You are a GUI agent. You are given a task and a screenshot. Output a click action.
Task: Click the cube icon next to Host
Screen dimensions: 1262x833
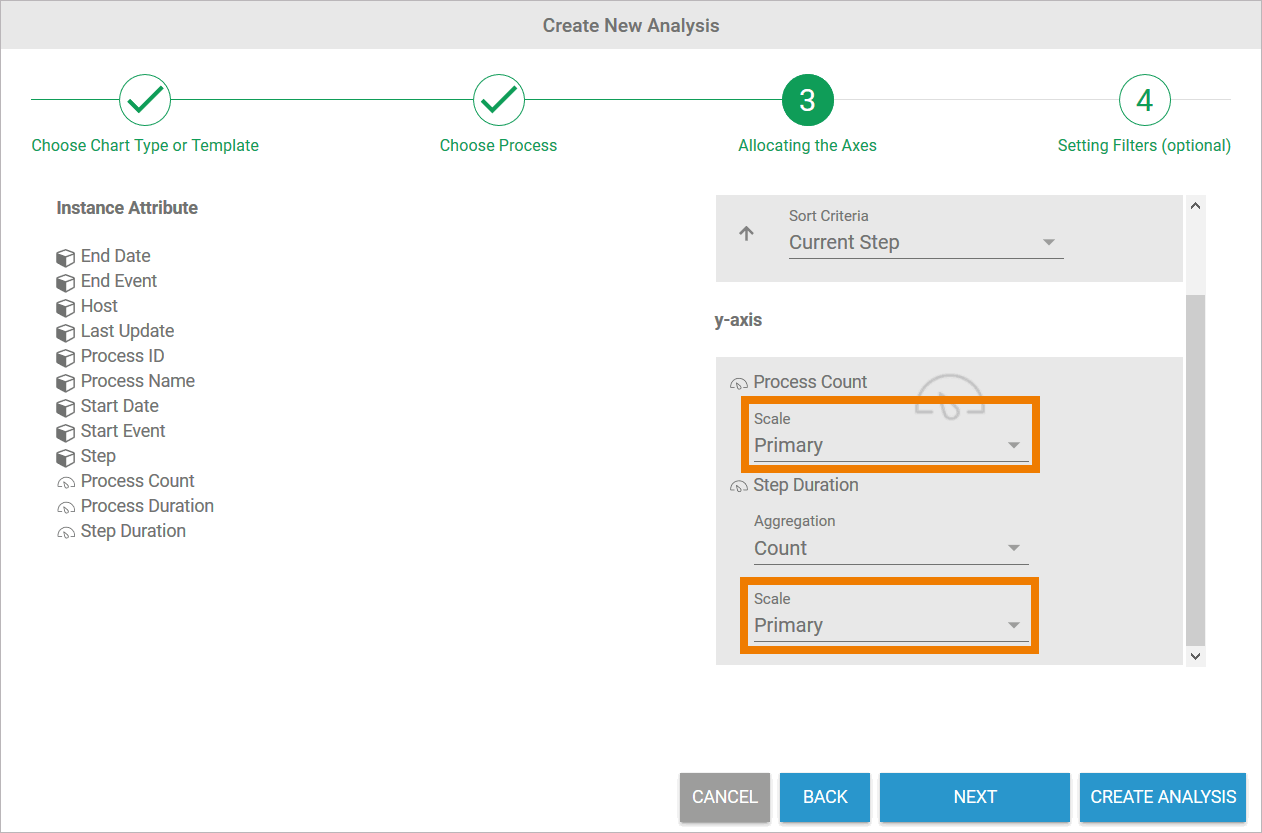point(66,307)
